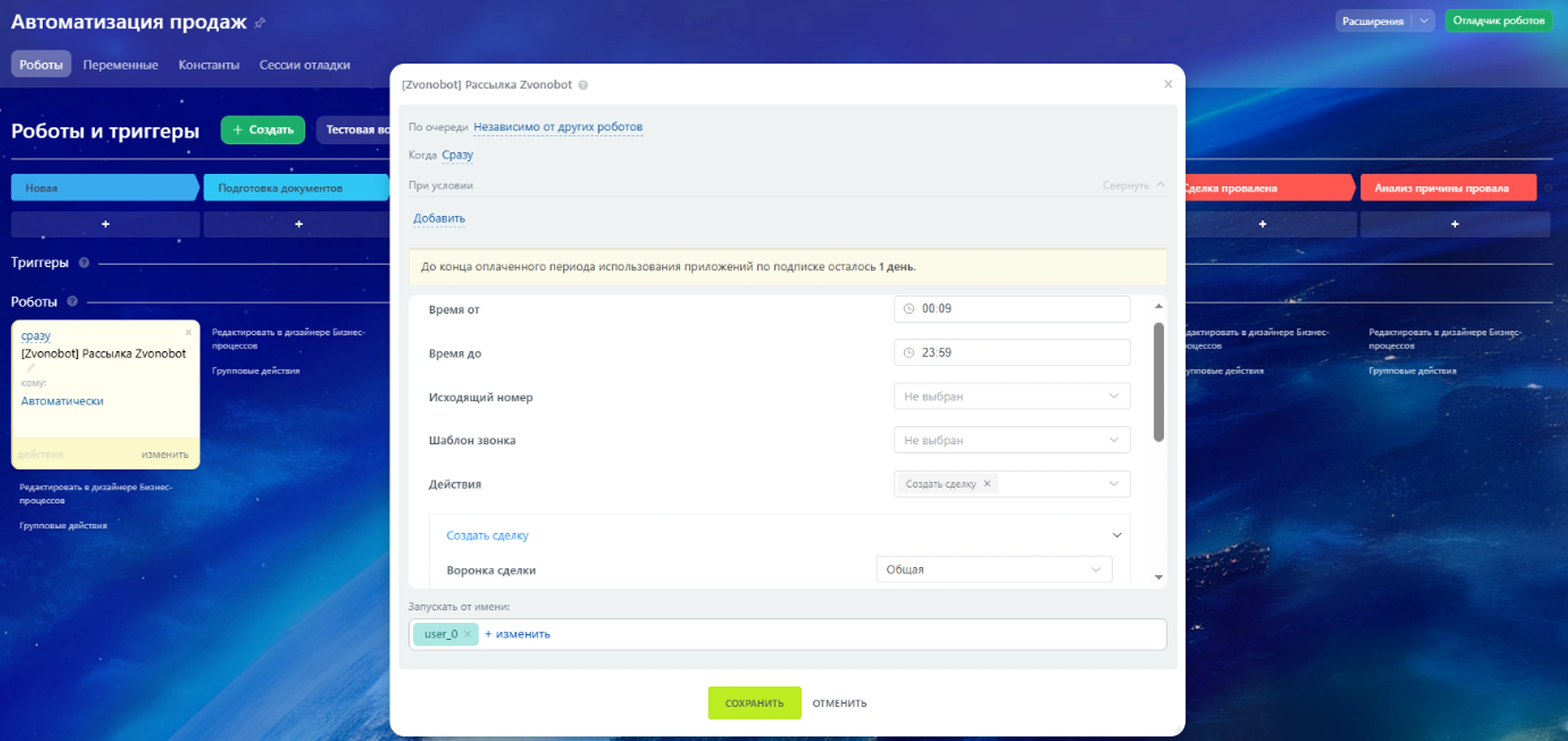Open the Сессии отладки tab
The image size is (1568, 741).
(x=304, y=65)
